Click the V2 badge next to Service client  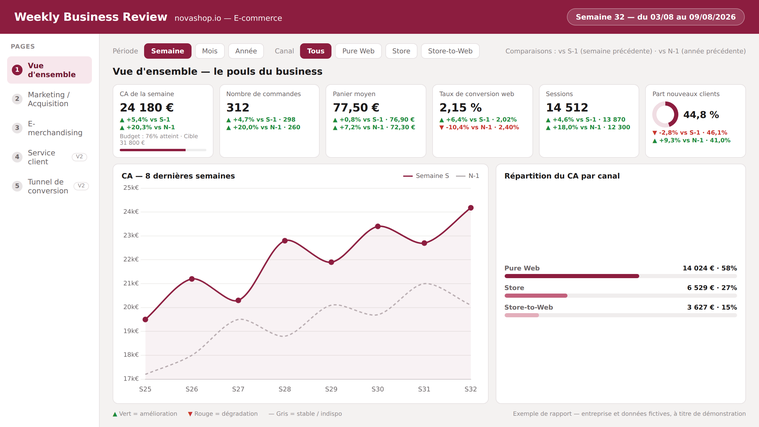coord(79,157)
